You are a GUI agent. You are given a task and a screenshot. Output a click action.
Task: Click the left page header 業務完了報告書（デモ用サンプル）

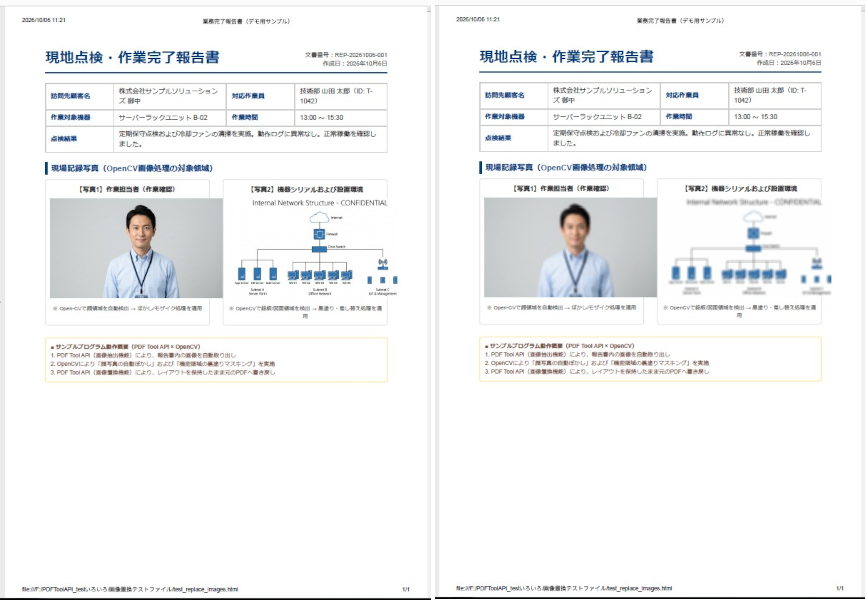[x=247, y=22]
